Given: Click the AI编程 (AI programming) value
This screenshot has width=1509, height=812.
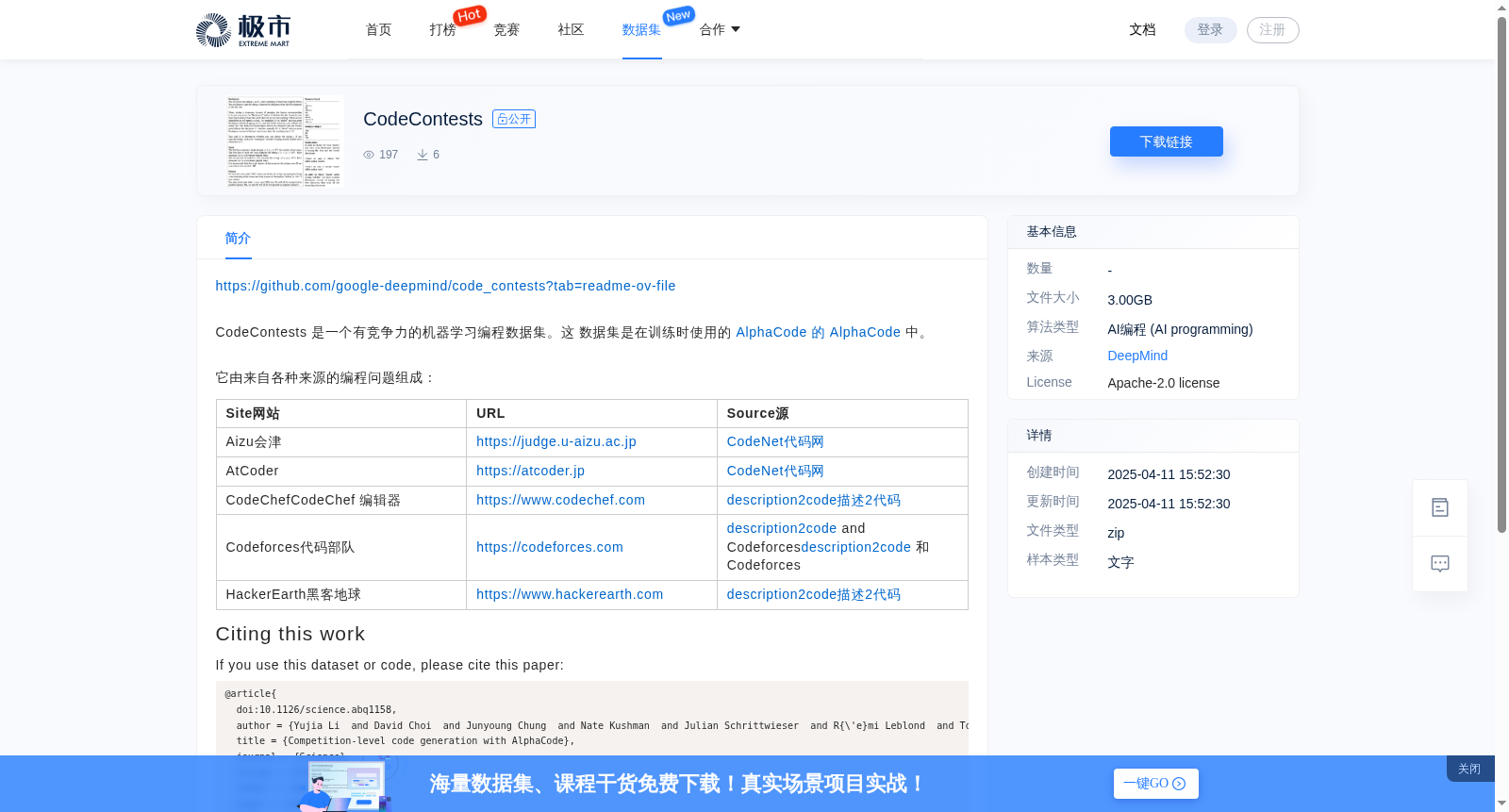Looking at the screenshot, I should (1180, 329).
